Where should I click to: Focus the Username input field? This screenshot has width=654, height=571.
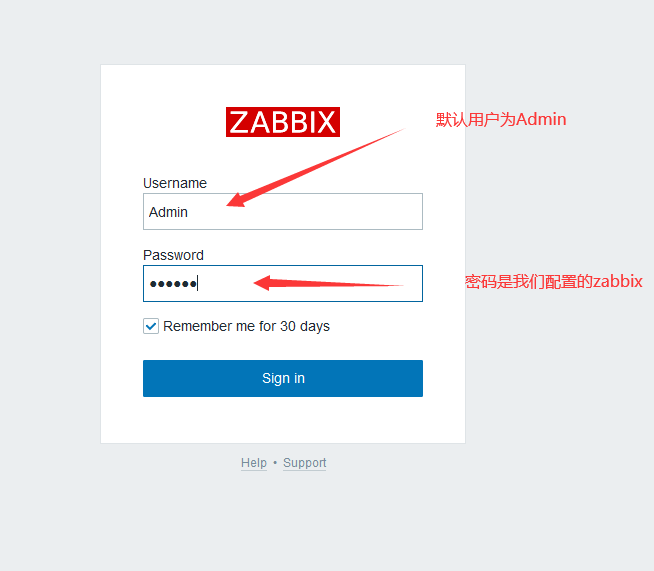pyautogui.click(x=283, y=211)
